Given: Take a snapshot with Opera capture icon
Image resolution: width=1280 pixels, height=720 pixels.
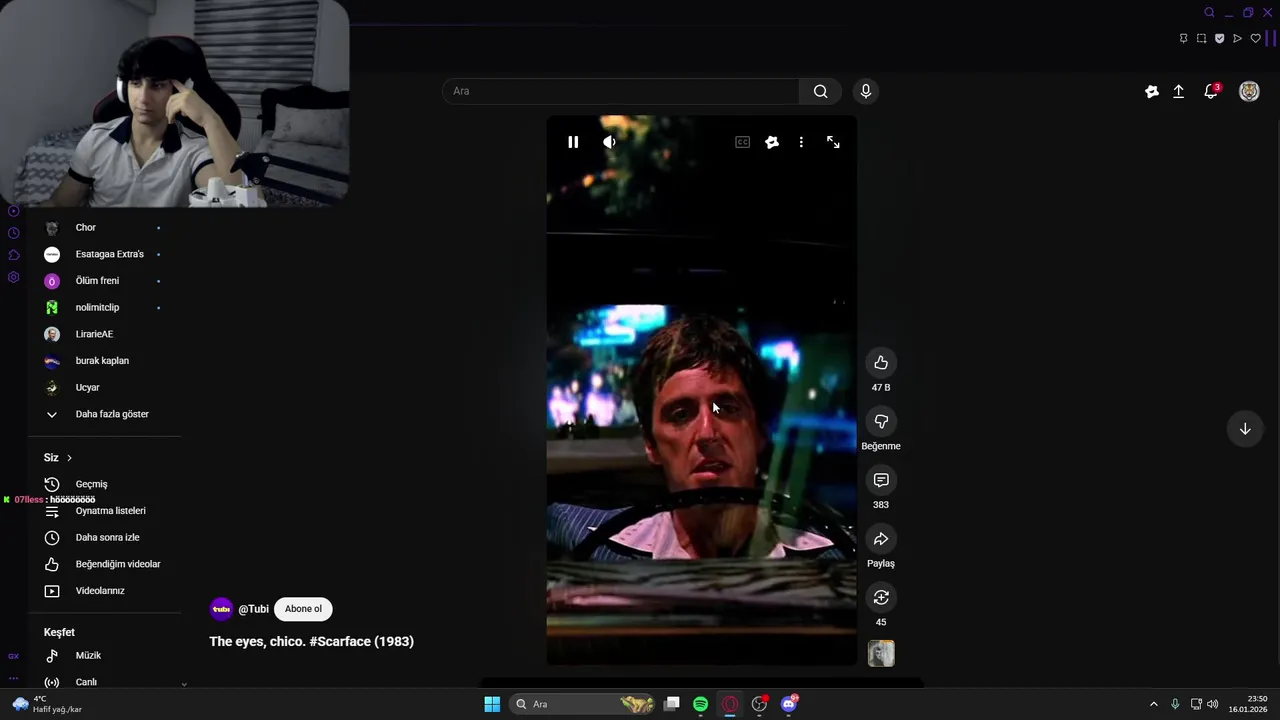Looking at the screenshot, I should tap(1202, 39).
